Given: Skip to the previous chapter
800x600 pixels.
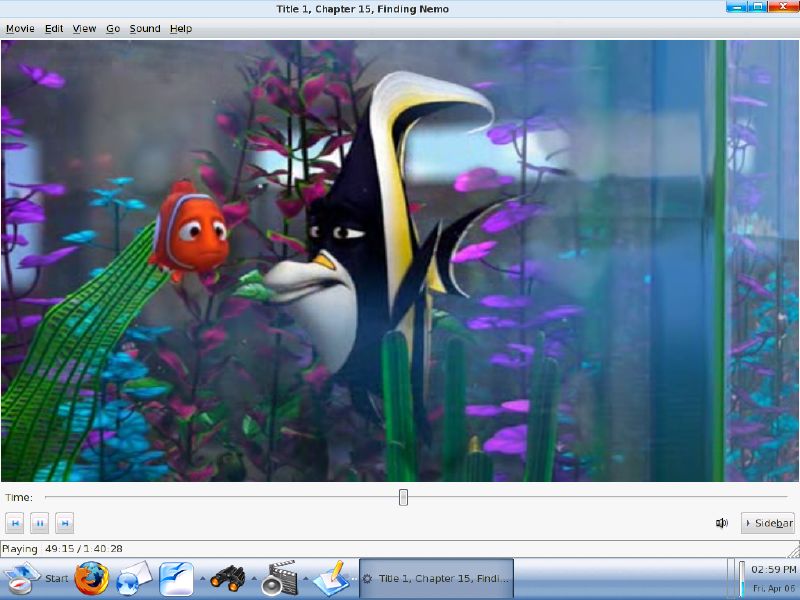Looking at the screenshot, I should 15,523.
